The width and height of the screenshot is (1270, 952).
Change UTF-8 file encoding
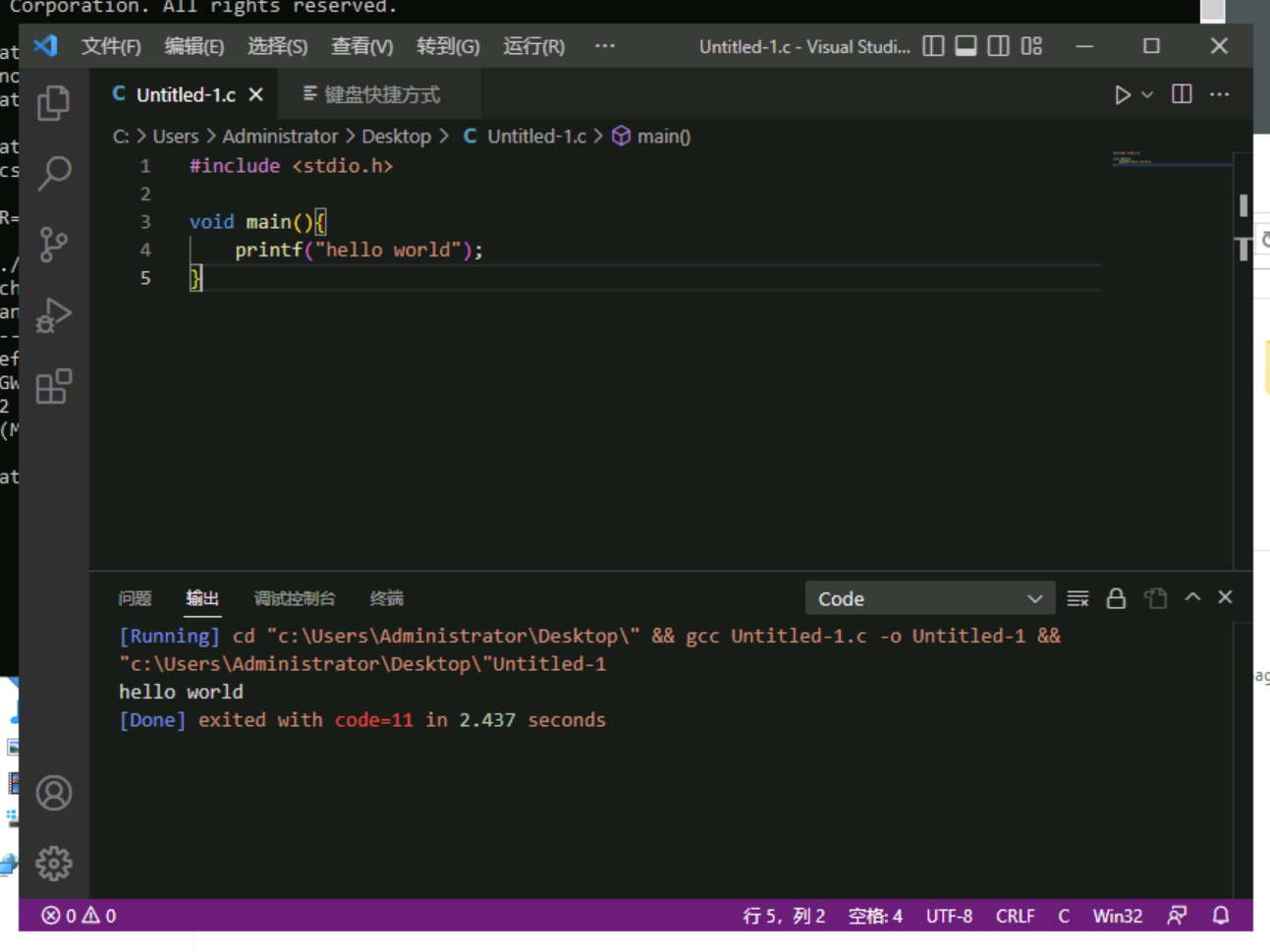(949, 916)
